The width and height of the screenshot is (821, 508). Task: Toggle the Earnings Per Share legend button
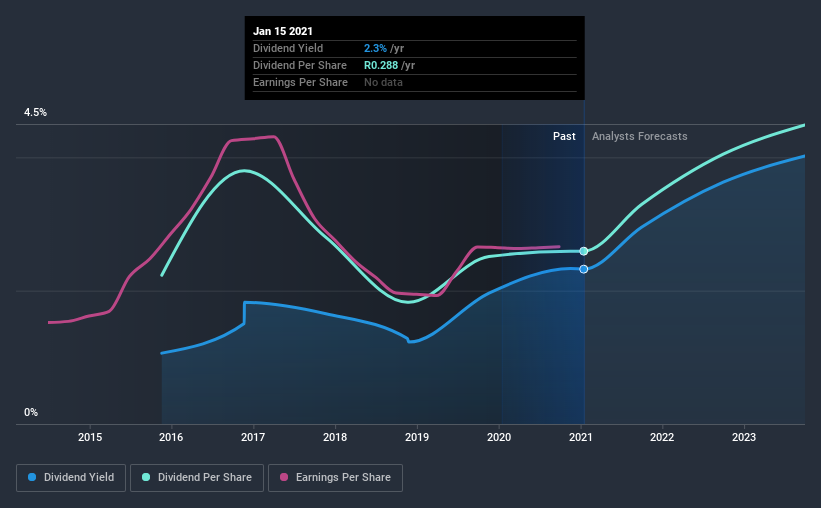coord(335,478)
